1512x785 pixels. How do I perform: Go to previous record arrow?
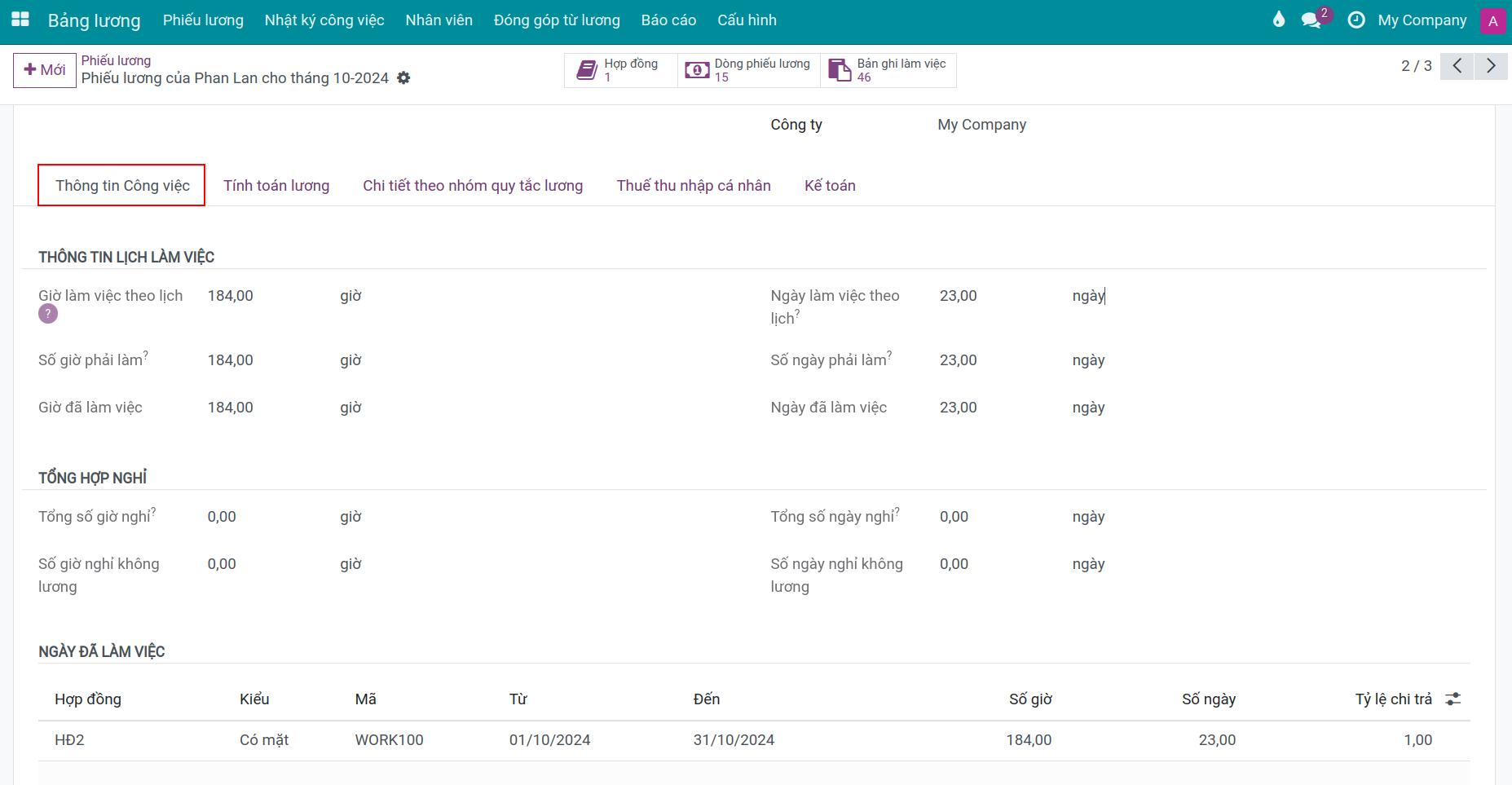(x=1457, y=66)
